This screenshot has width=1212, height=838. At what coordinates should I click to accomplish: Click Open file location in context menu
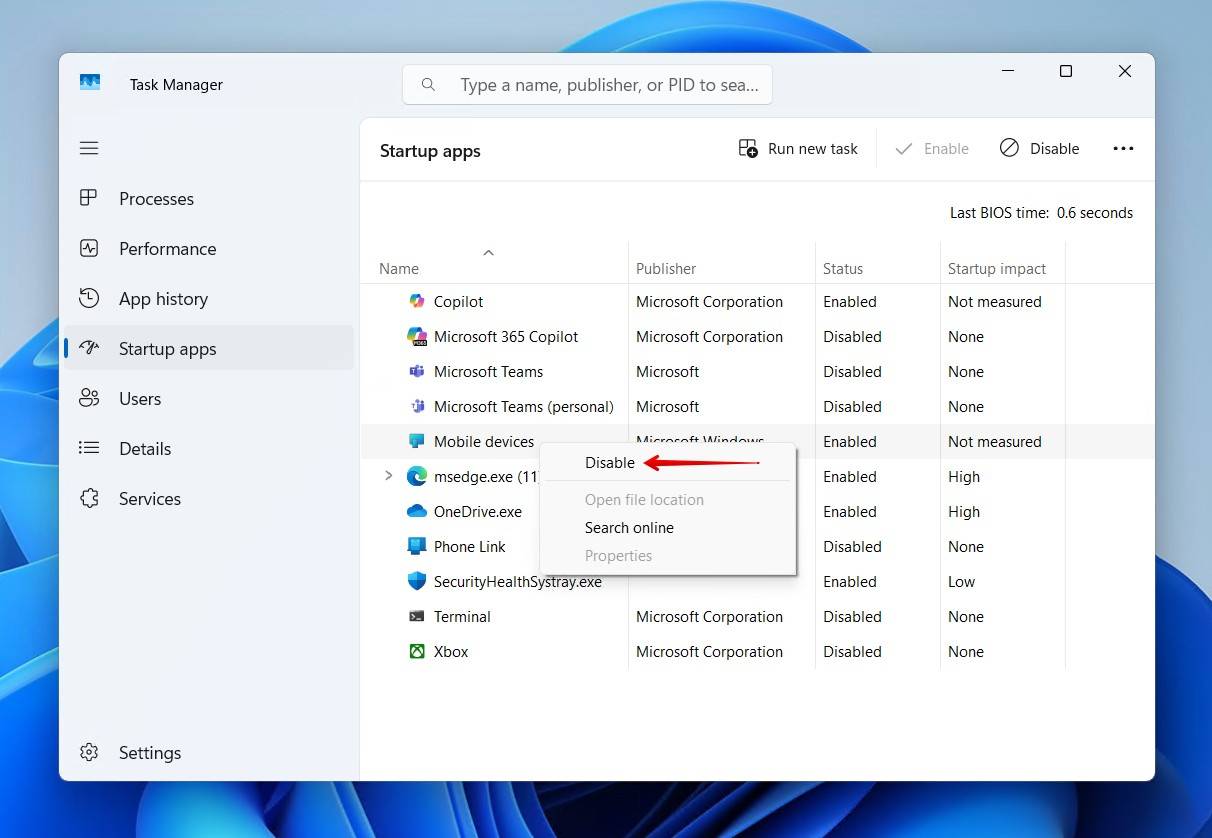click(644, 499)
